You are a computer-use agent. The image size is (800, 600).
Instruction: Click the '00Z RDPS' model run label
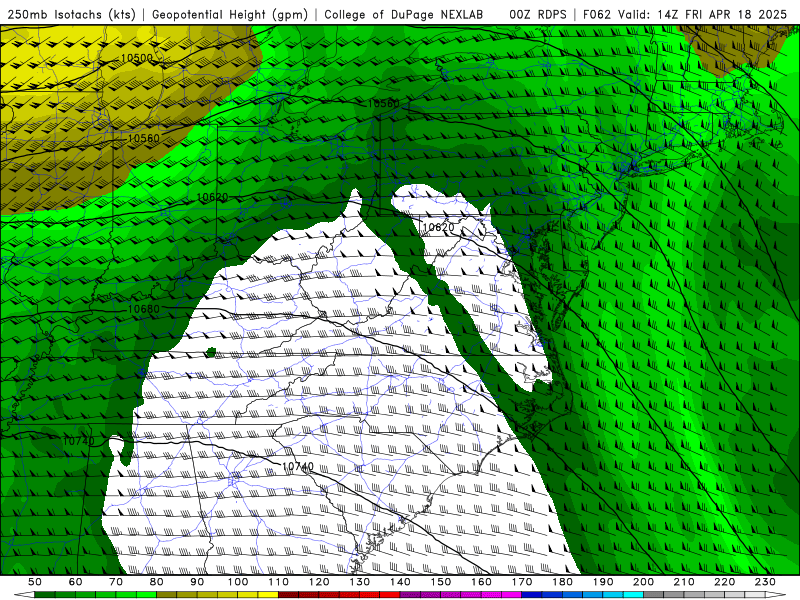click(x=538, y=14)
